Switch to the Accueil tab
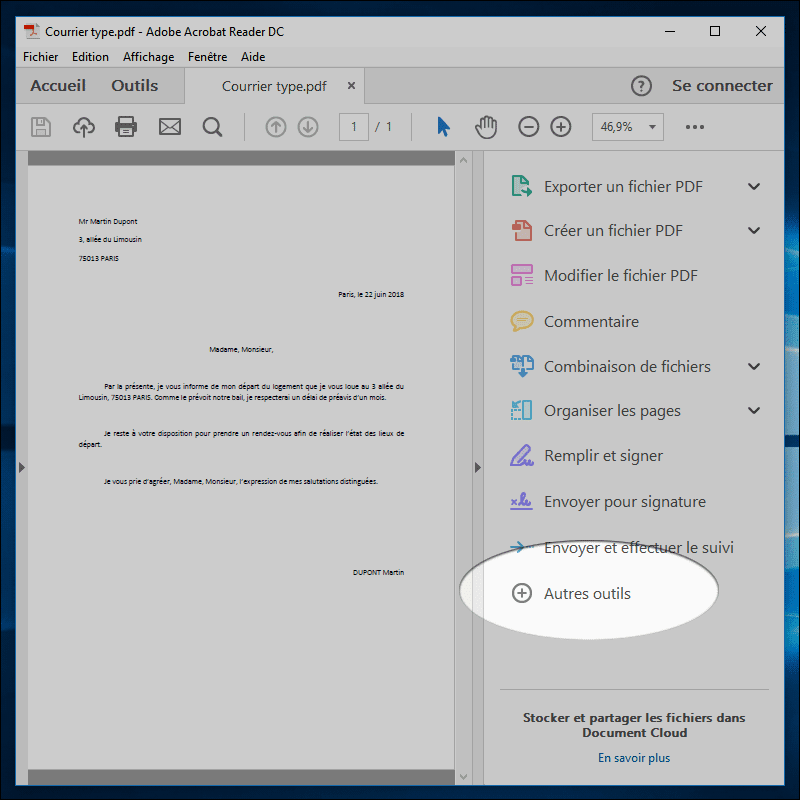This screenshot has height=800, width=800. (x=57, y=85)
